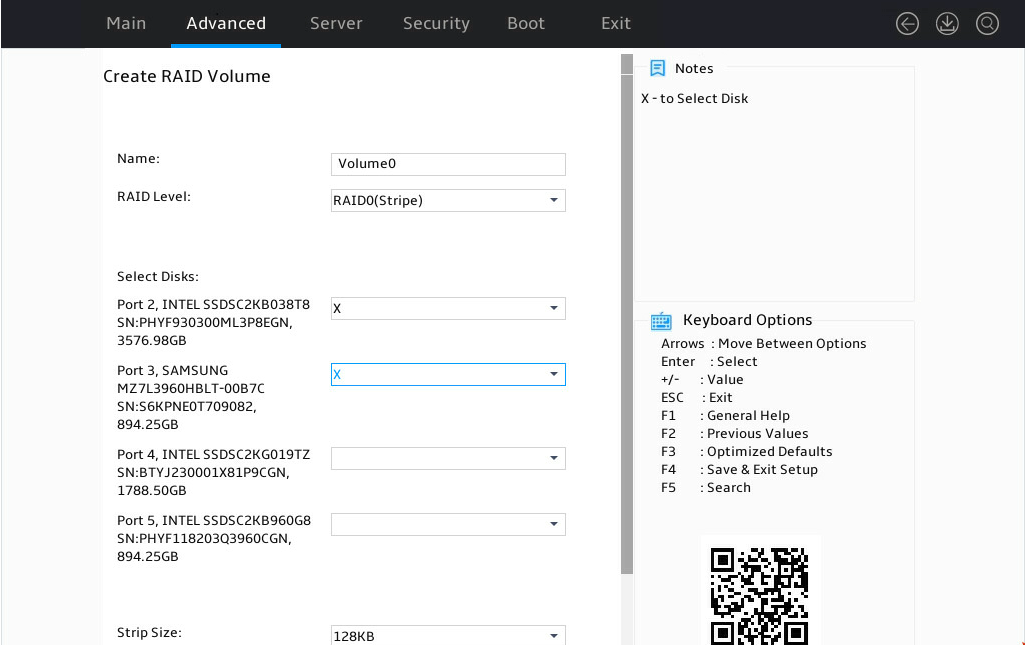Click the 'RAID Level:' label
The image size is (1026, 648).
pos(154,197)
